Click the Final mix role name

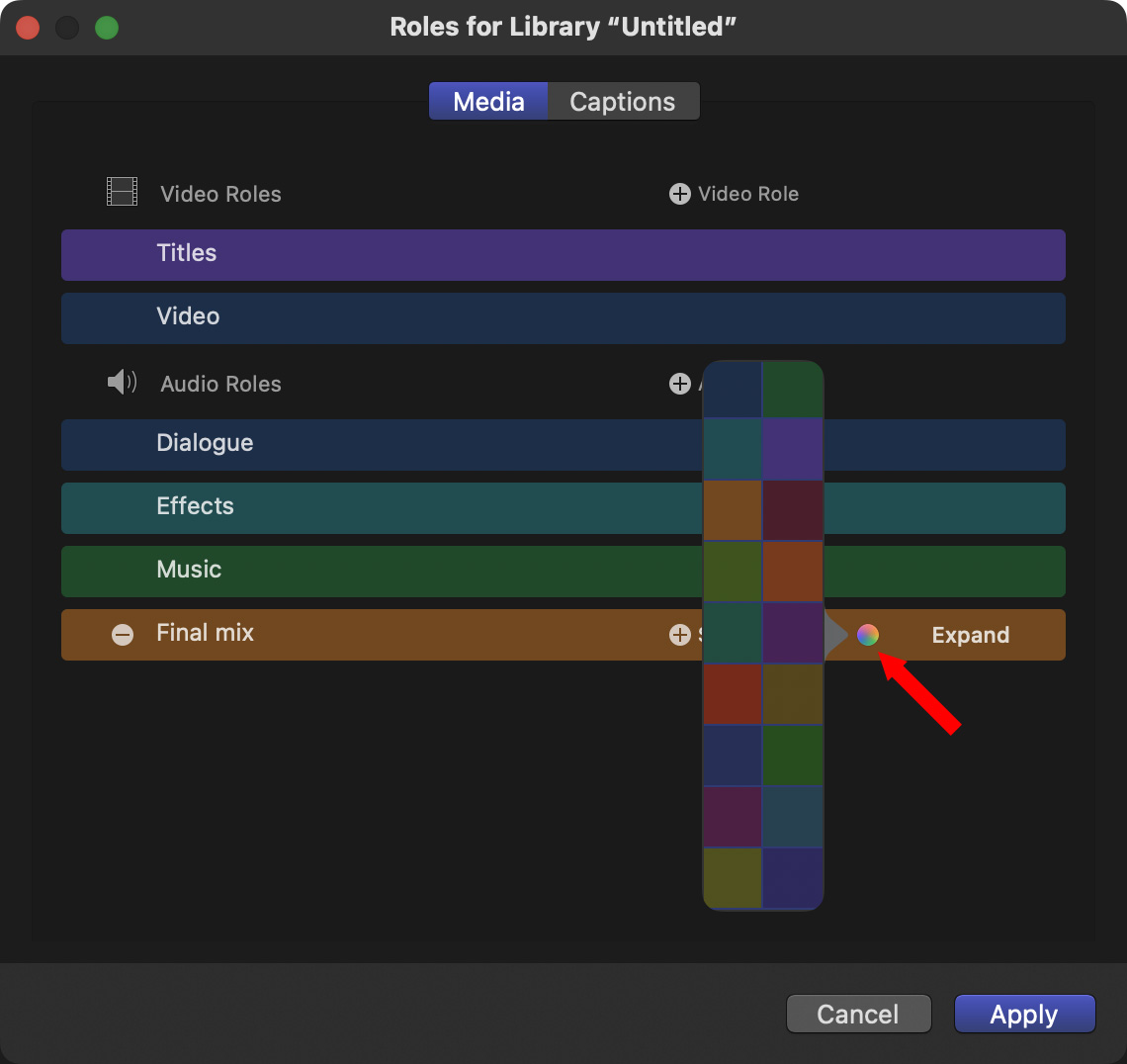click(206, 634)
